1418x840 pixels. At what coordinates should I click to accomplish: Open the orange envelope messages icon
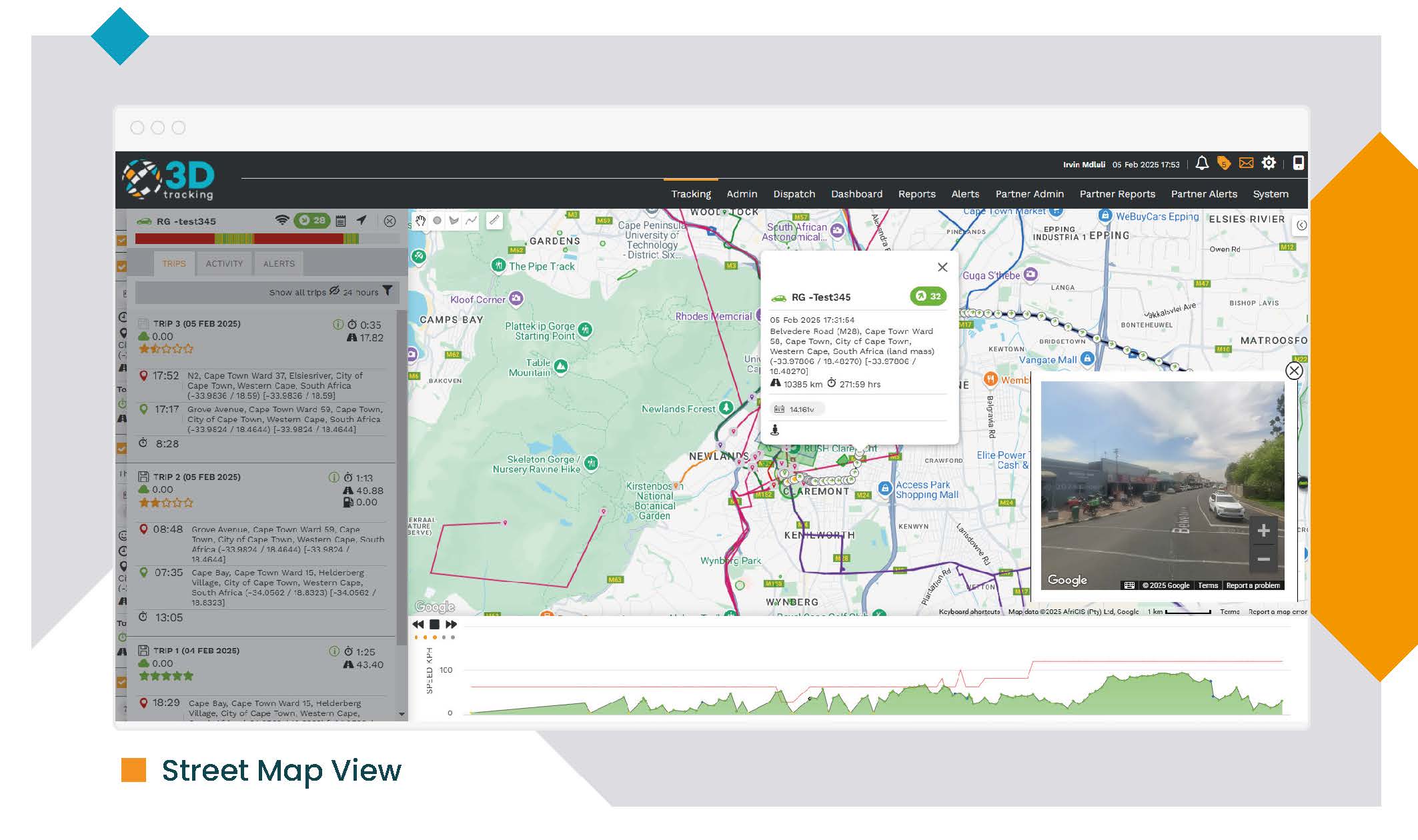(x=1246, y=163)
